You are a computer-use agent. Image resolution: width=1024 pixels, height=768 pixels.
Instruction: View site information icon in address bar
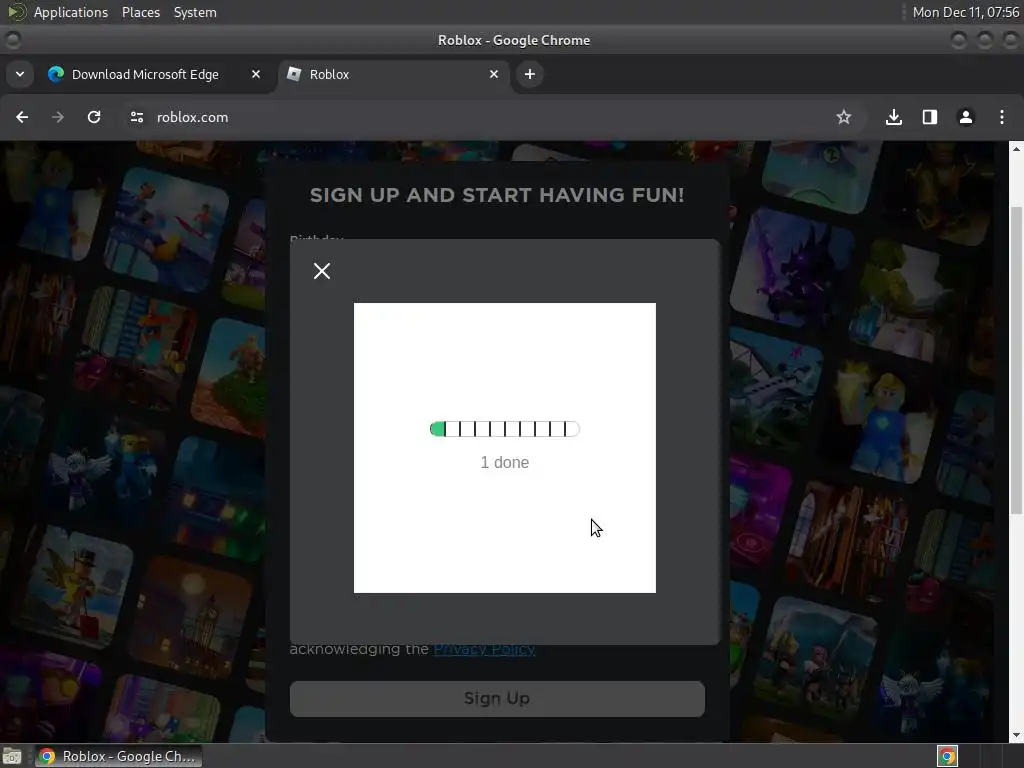point(136,117)
